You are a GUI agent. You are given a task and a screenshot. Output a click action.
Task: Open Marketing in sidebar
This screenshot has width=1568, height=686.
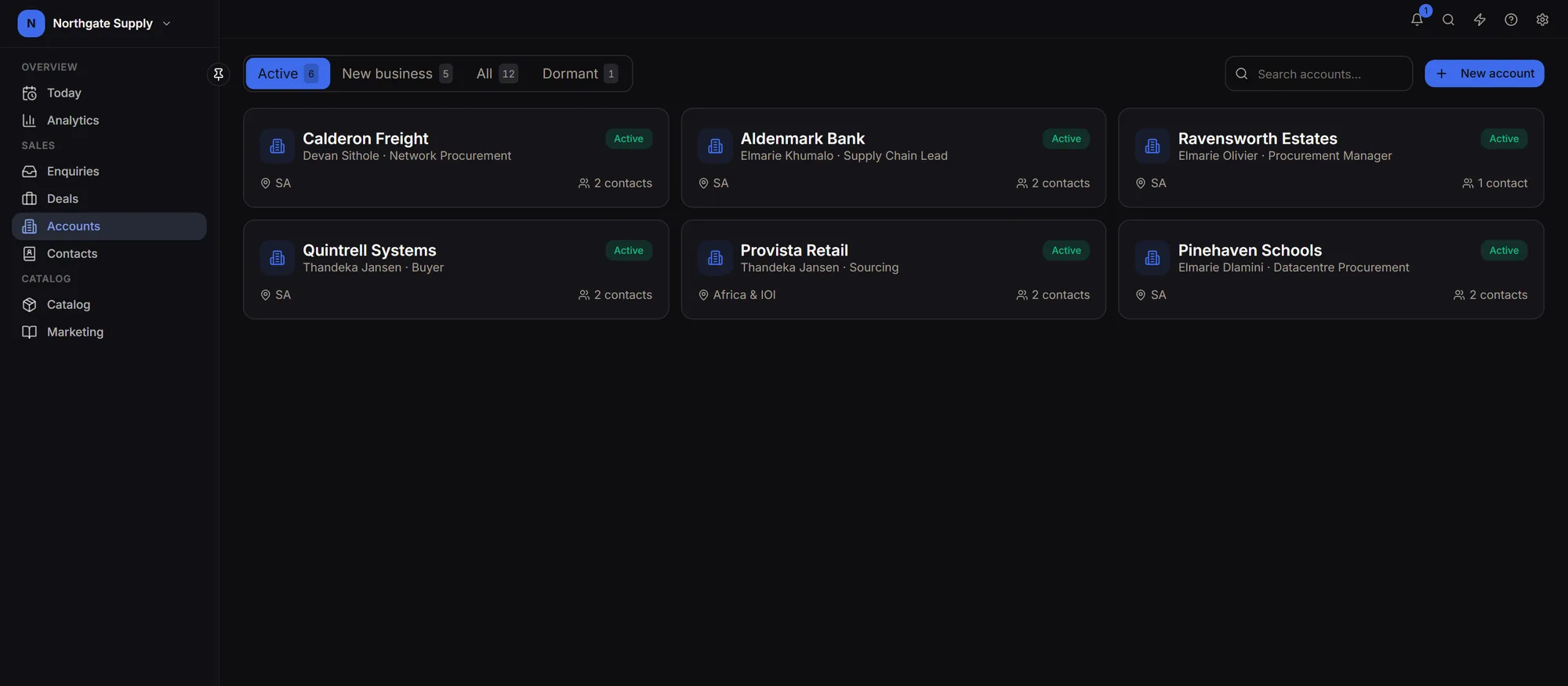[110, 332]
